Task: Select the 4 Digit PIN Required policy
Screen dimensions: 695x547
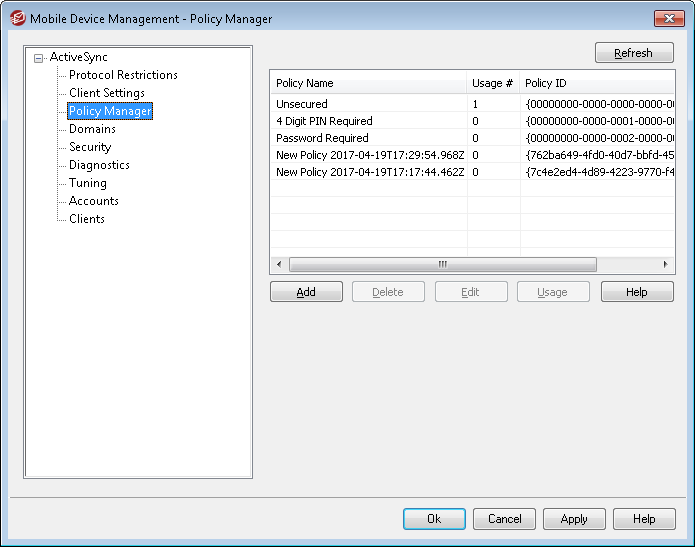Action: point(324,121)
